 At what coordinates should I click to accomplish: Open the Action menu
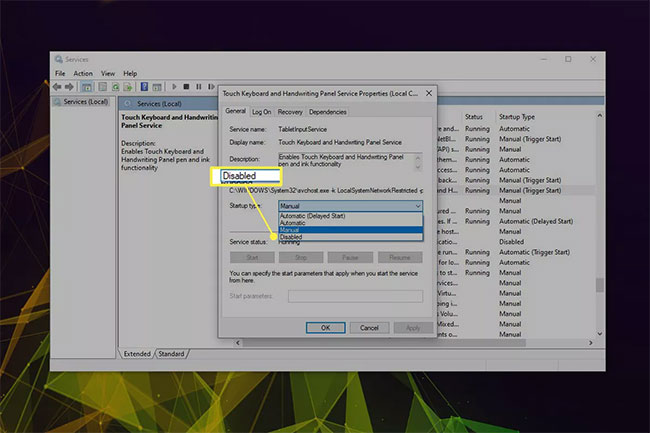click(x=83, y=73)
